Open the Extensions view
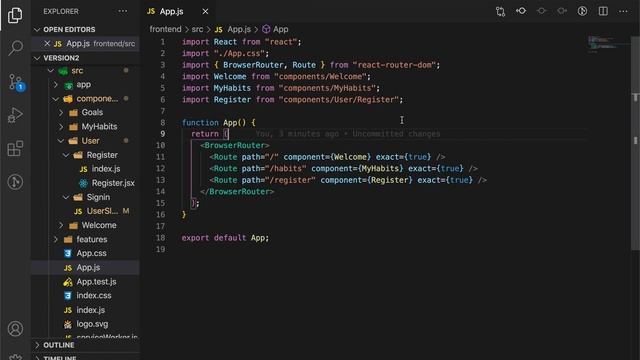 coord(15,149)
